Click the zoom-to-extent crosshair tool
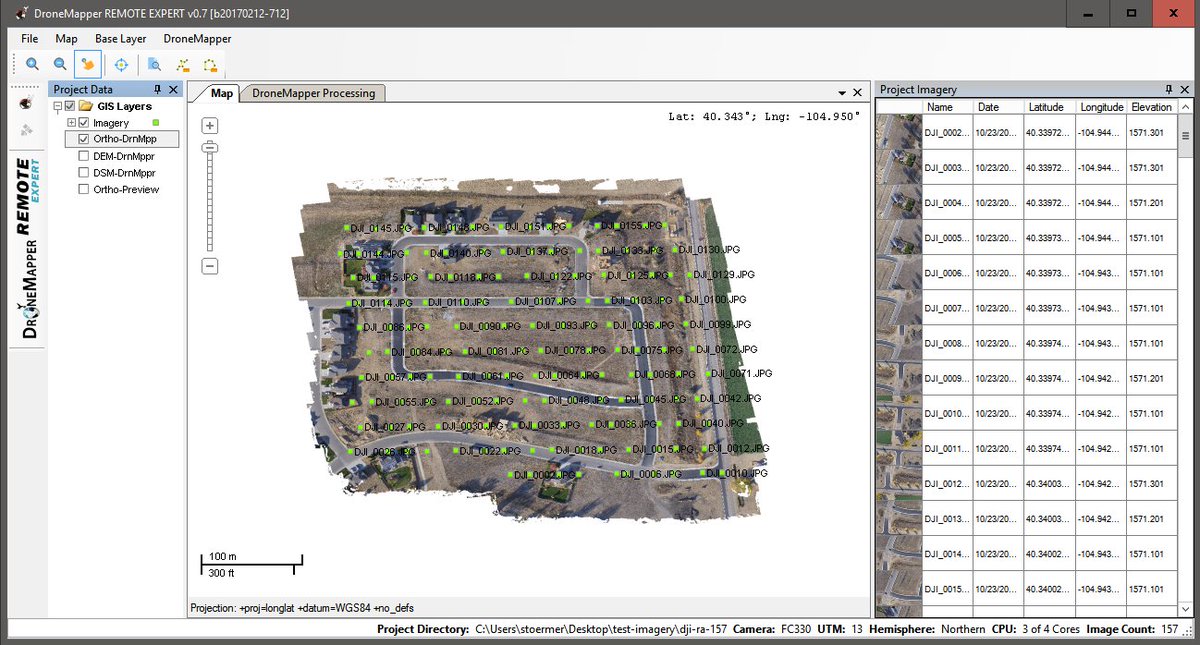Image resolution: width=1200 pixels, height=645 pixels. [x=120, y=64]
